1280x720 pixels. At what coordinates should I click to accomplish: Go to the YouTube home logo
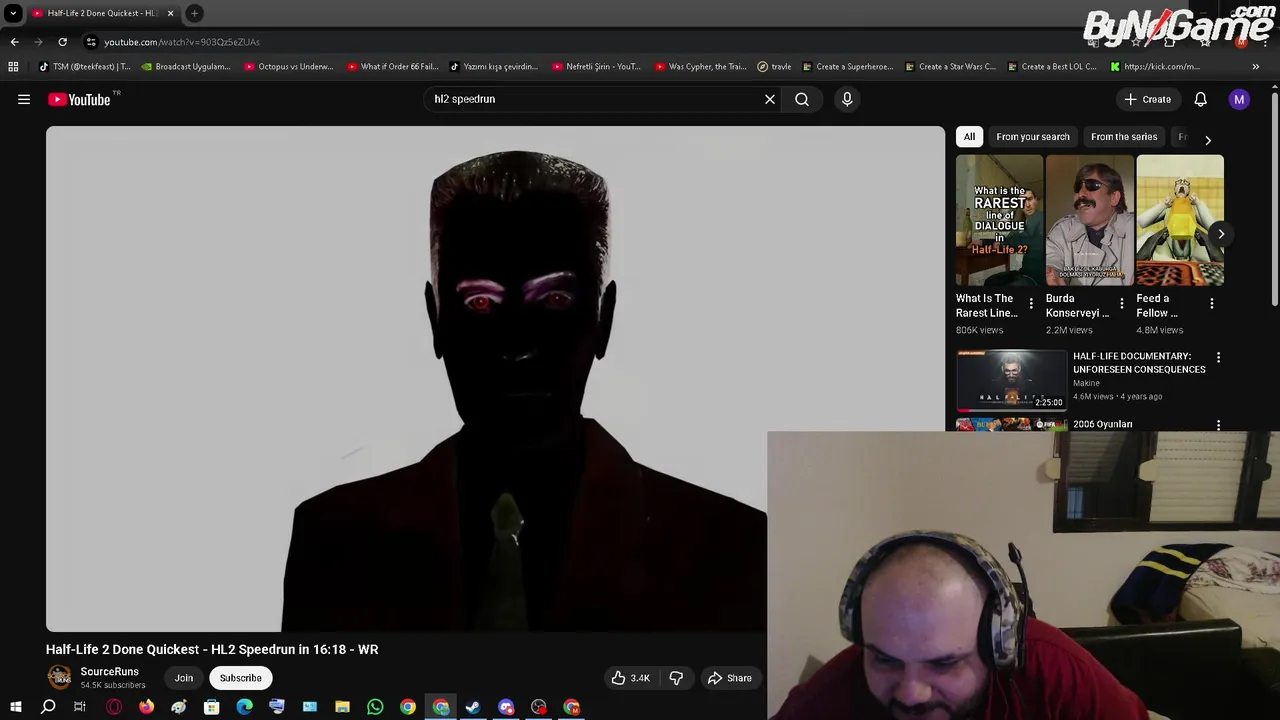pyautogui.click(x=79, y=99)
